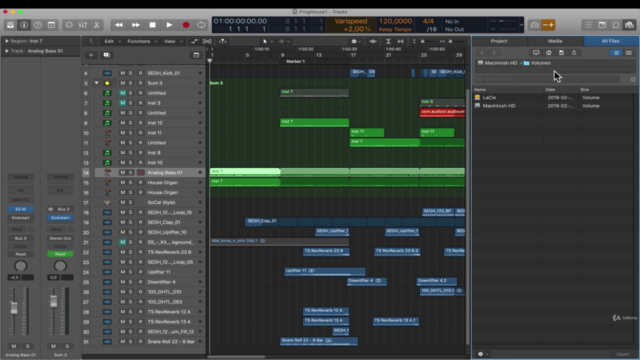Toggle the Inspector button
Image resolution: width=640 pixels, height=360 pixels.
24,25
